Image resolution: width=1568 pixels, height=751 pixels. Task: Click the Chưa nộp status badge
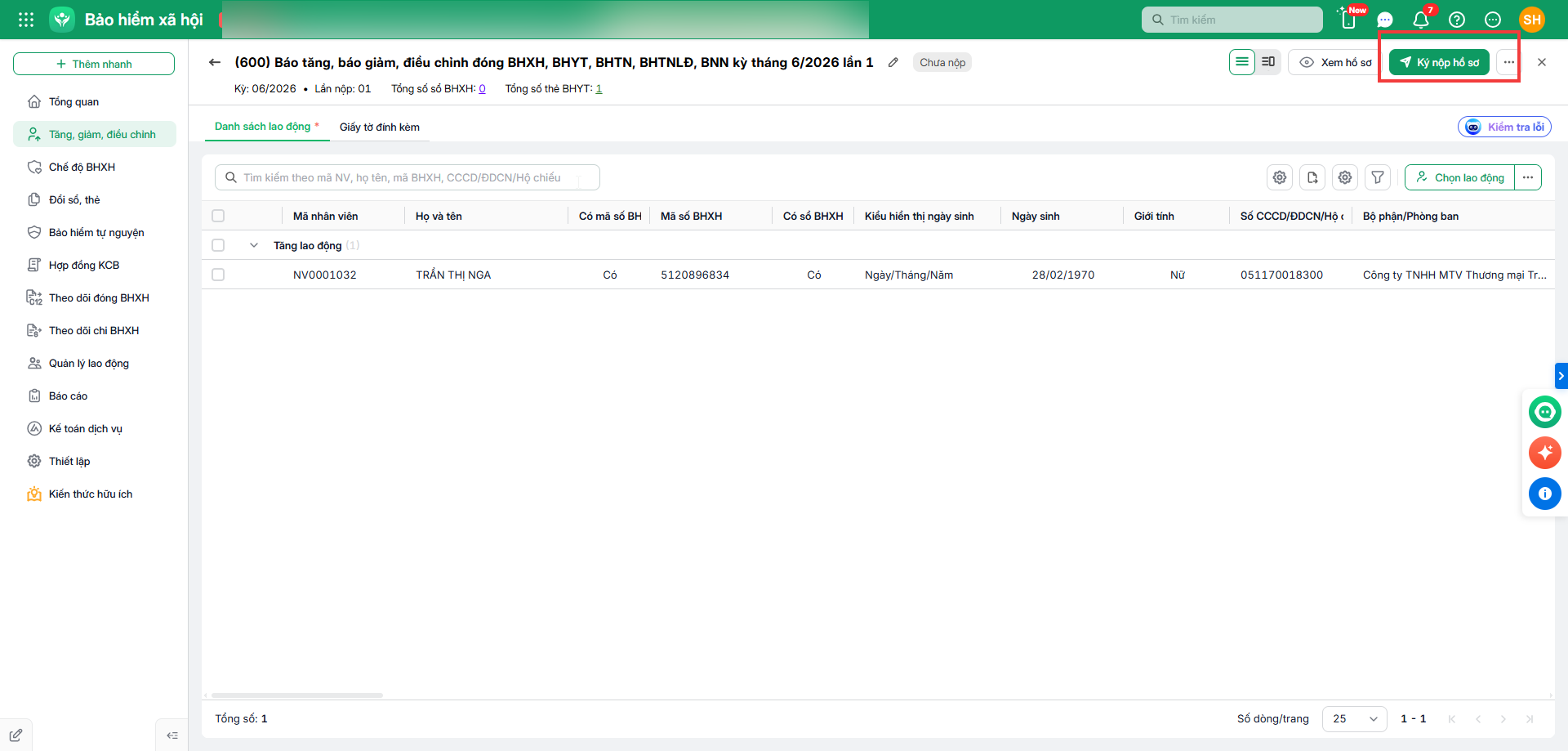tap(942, 62)
